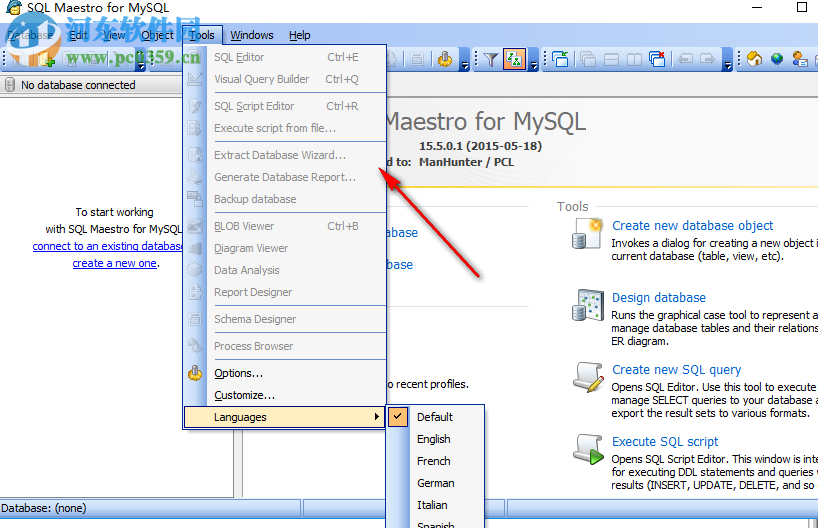The width and height of the screenshot is (818, 528).
Task: Click 'Database: (none)' status bar entry
Action: (44, 508)
